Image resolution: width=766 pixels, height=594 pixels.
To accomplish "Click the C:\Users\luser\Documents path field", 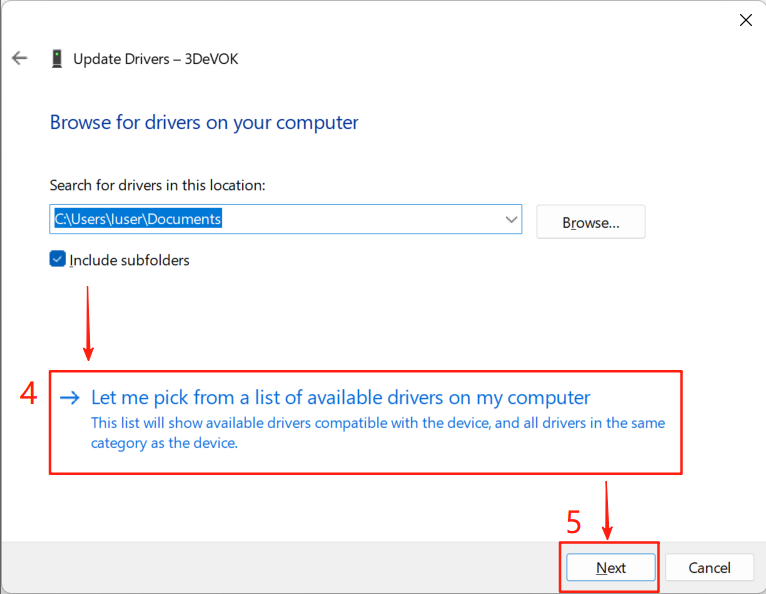I will [x=285, y=219].
